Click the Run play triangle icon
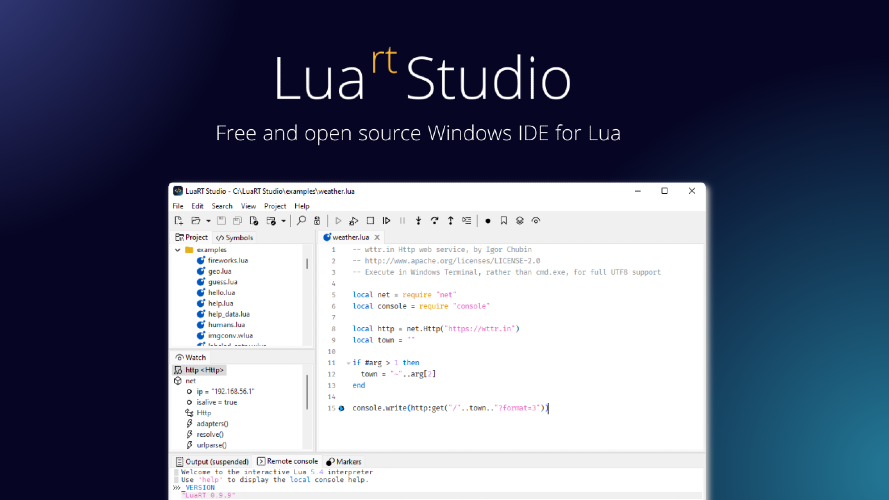Viewport: 889px width, 500px height. point(338,221)
